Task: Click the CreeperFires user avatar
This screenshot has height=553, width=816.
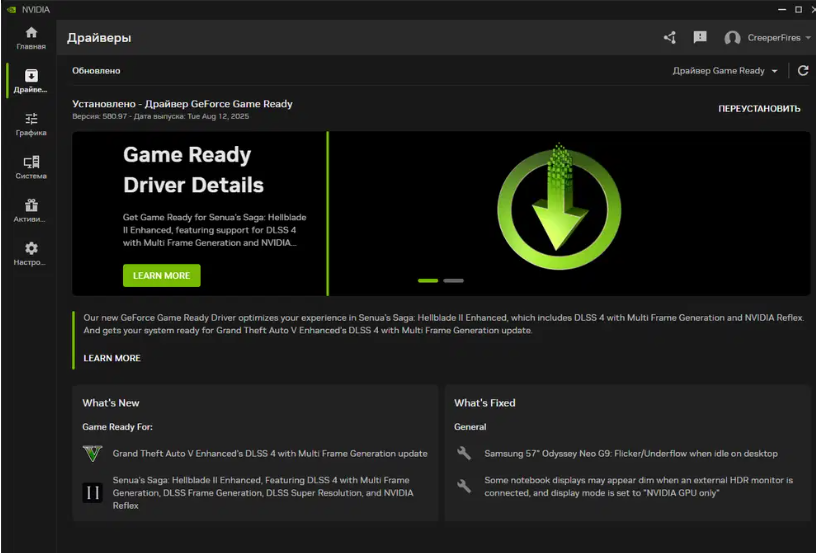Action: tap(732, 38)
